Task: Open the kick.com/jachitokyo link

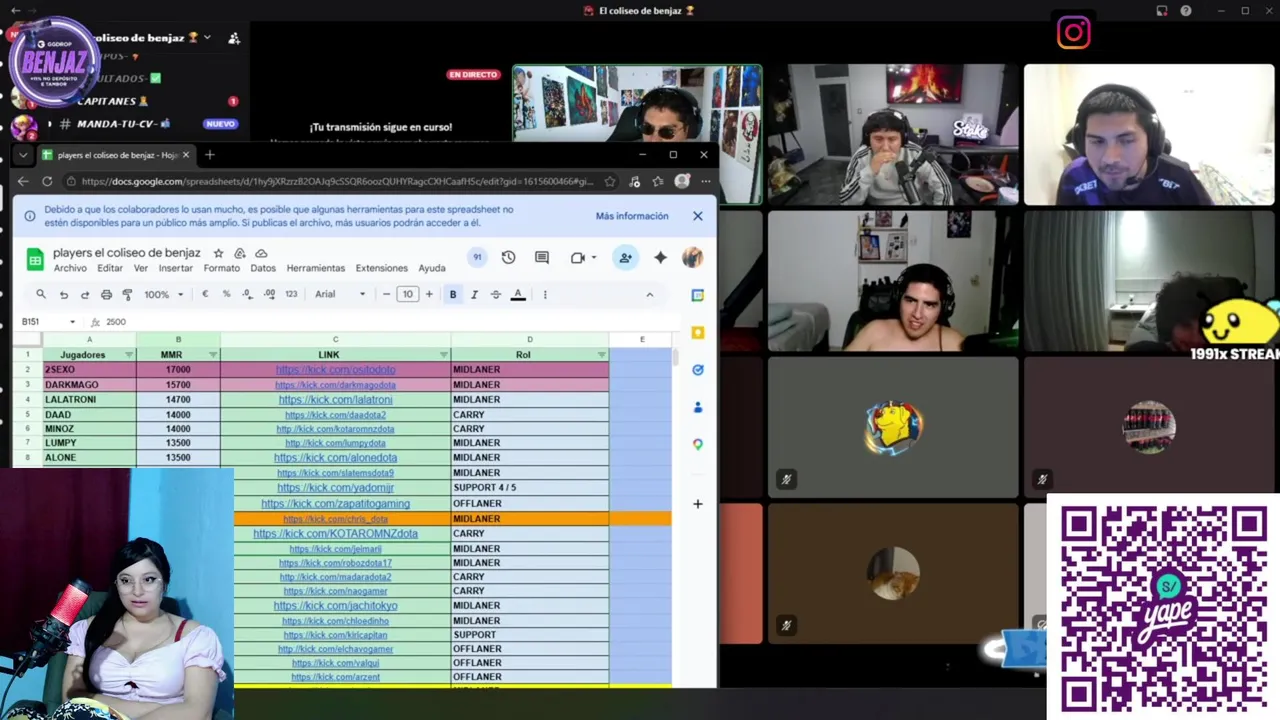Action: (335, 606)
